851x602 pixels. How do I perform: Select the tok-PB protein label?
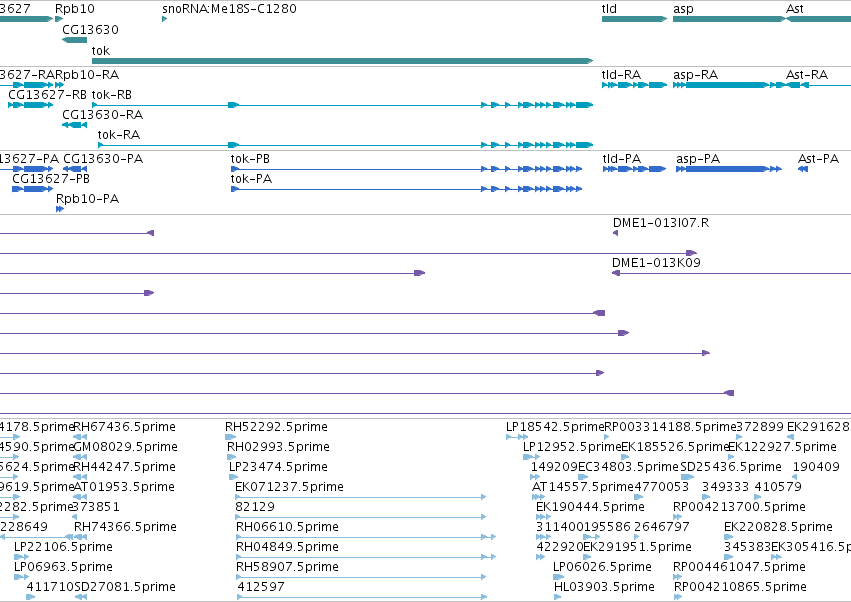[x=250, y=159]
